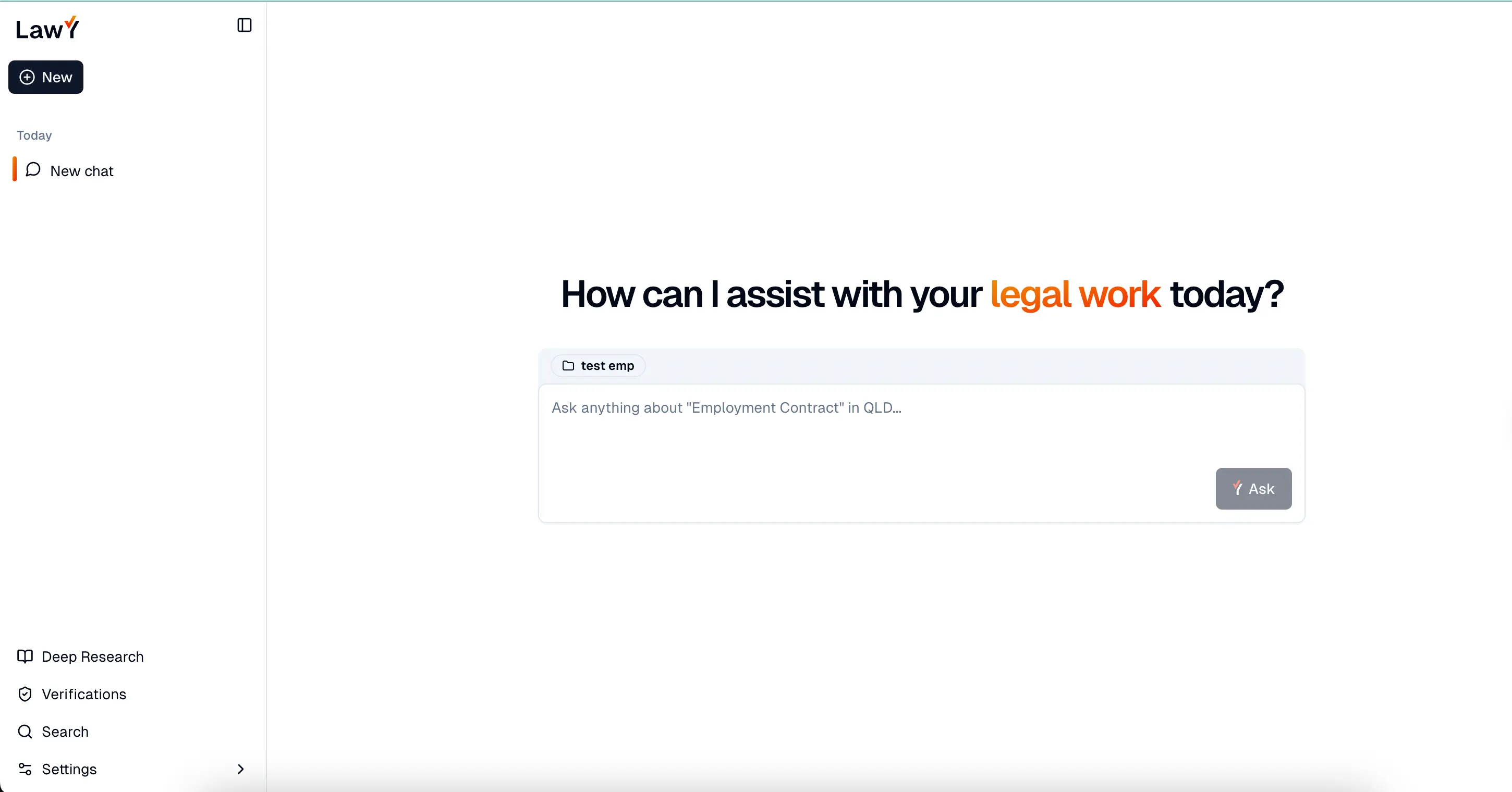Click the Search magnifier icon
The width and height of the screenshot is (1512, 792).
coord(25,732)
